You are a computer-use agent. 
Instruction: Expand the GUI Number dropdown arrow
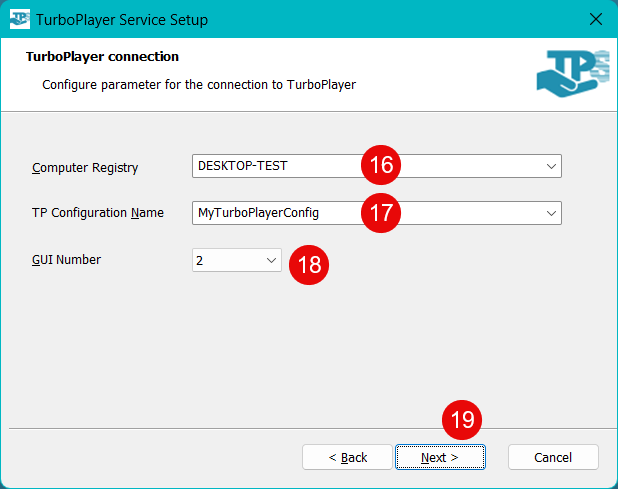(x=271, y=260)
